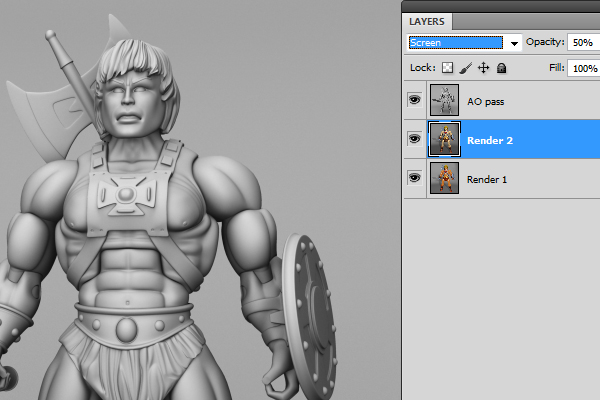Viewport: 600px width, 400px height.
Task: Switch to the Layers tab
Action: click(429, 21)
